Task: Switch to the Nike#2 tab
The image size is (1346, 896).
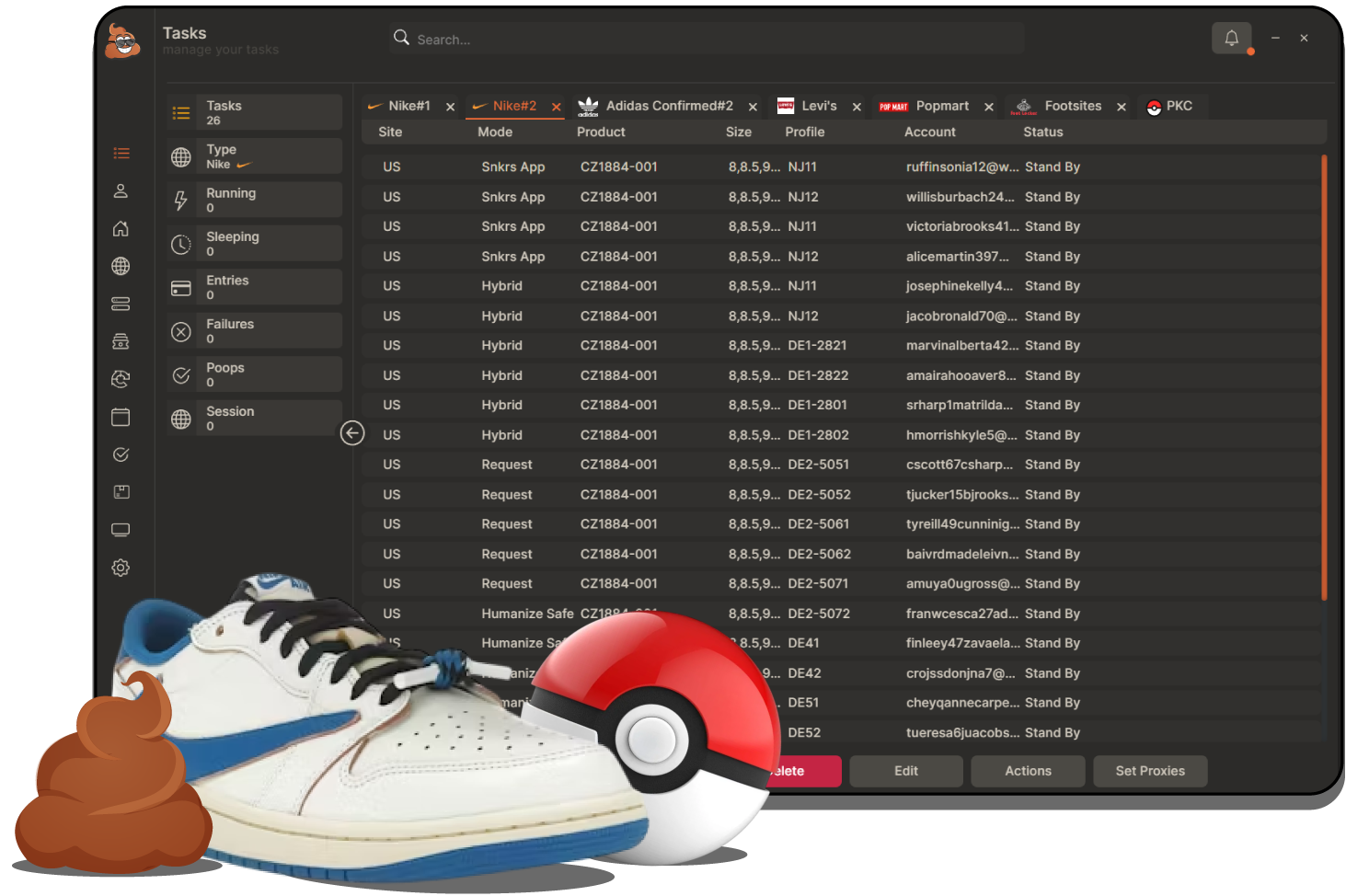Action: point(513,106)
